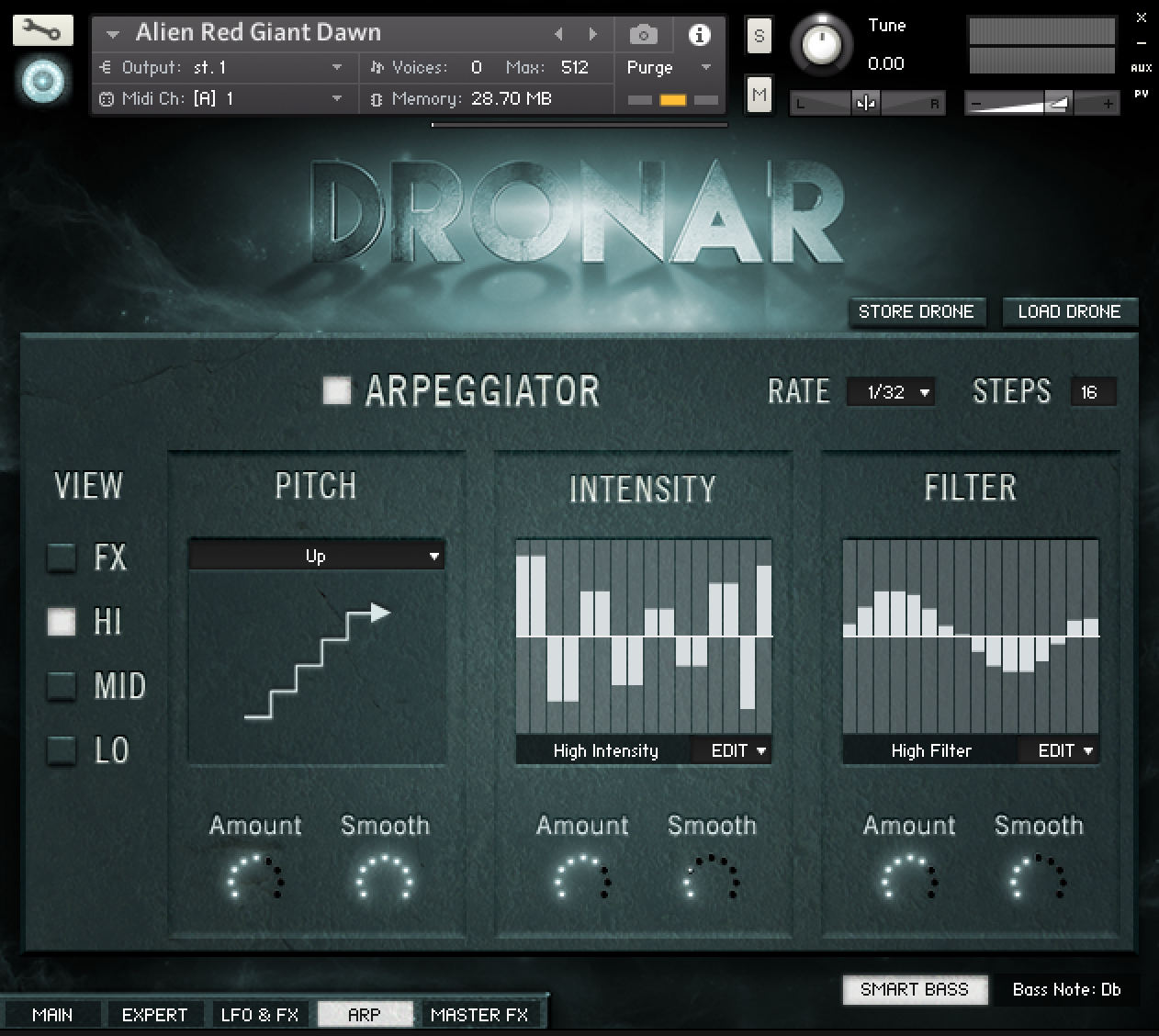Mute the instrument with the M button
1159x1036 pixels.
click(x=759, y=96)
